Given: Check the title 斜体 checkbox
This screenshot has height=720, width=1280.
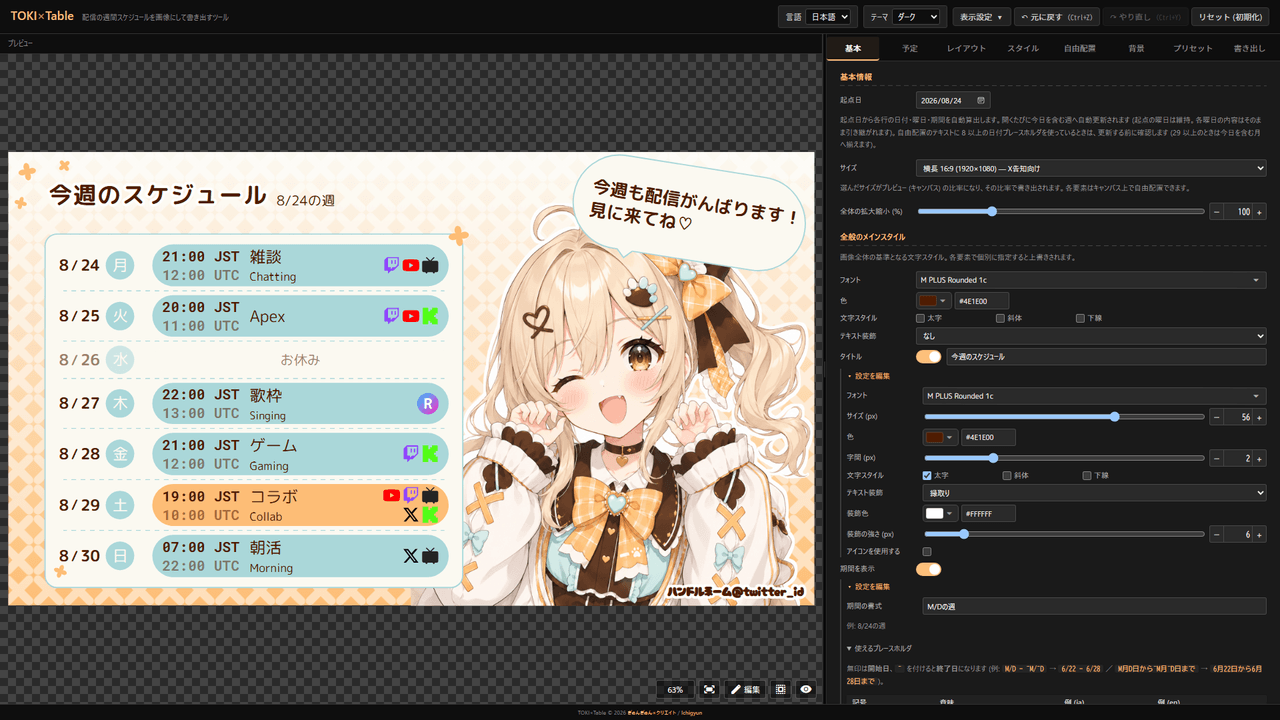Looking at the screenshot, I should coord(1007,476).
